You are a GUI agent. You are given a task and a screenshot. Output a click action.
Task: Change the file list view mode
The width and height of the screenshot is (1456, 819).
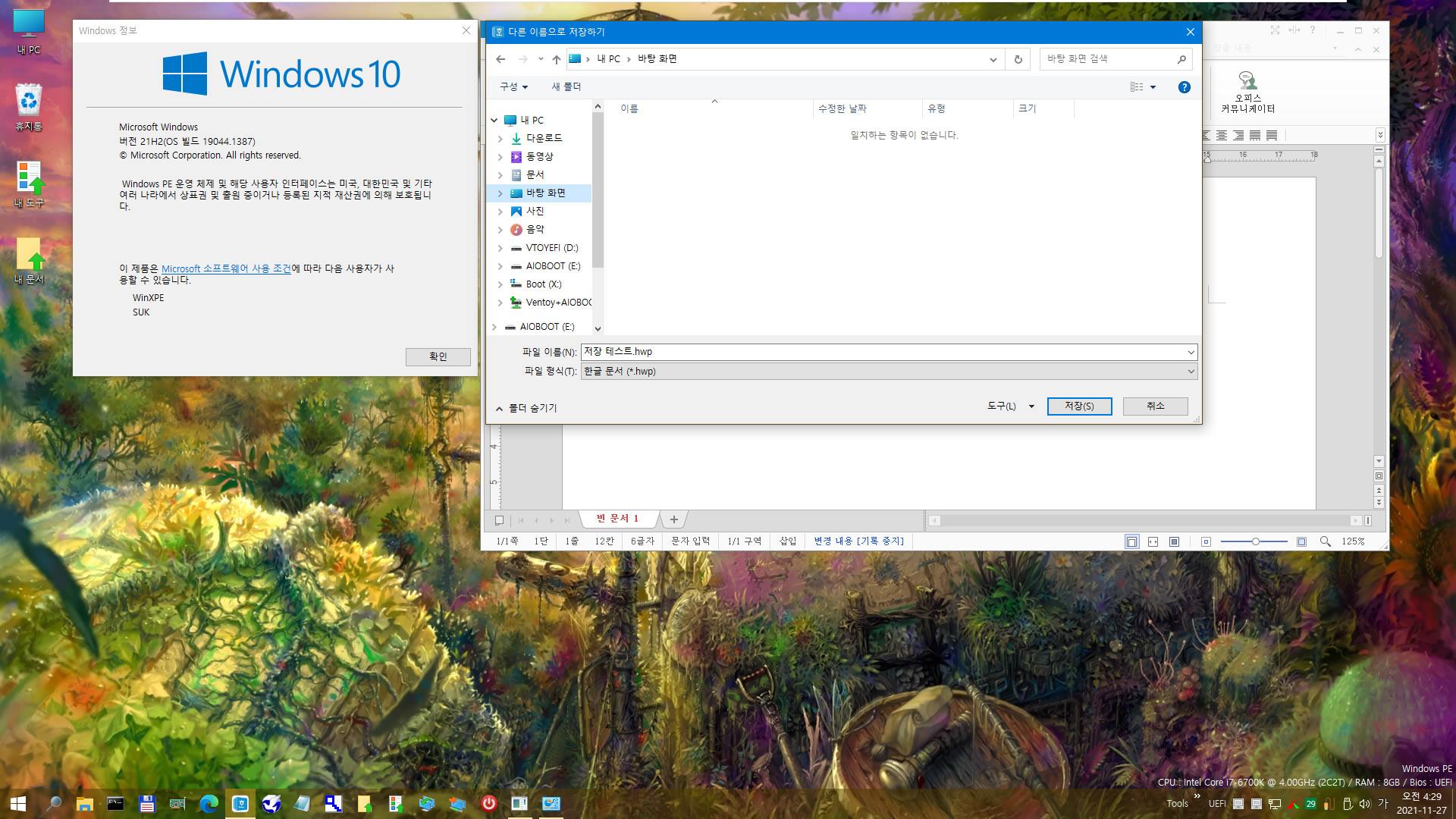[x=1136, y=87]
